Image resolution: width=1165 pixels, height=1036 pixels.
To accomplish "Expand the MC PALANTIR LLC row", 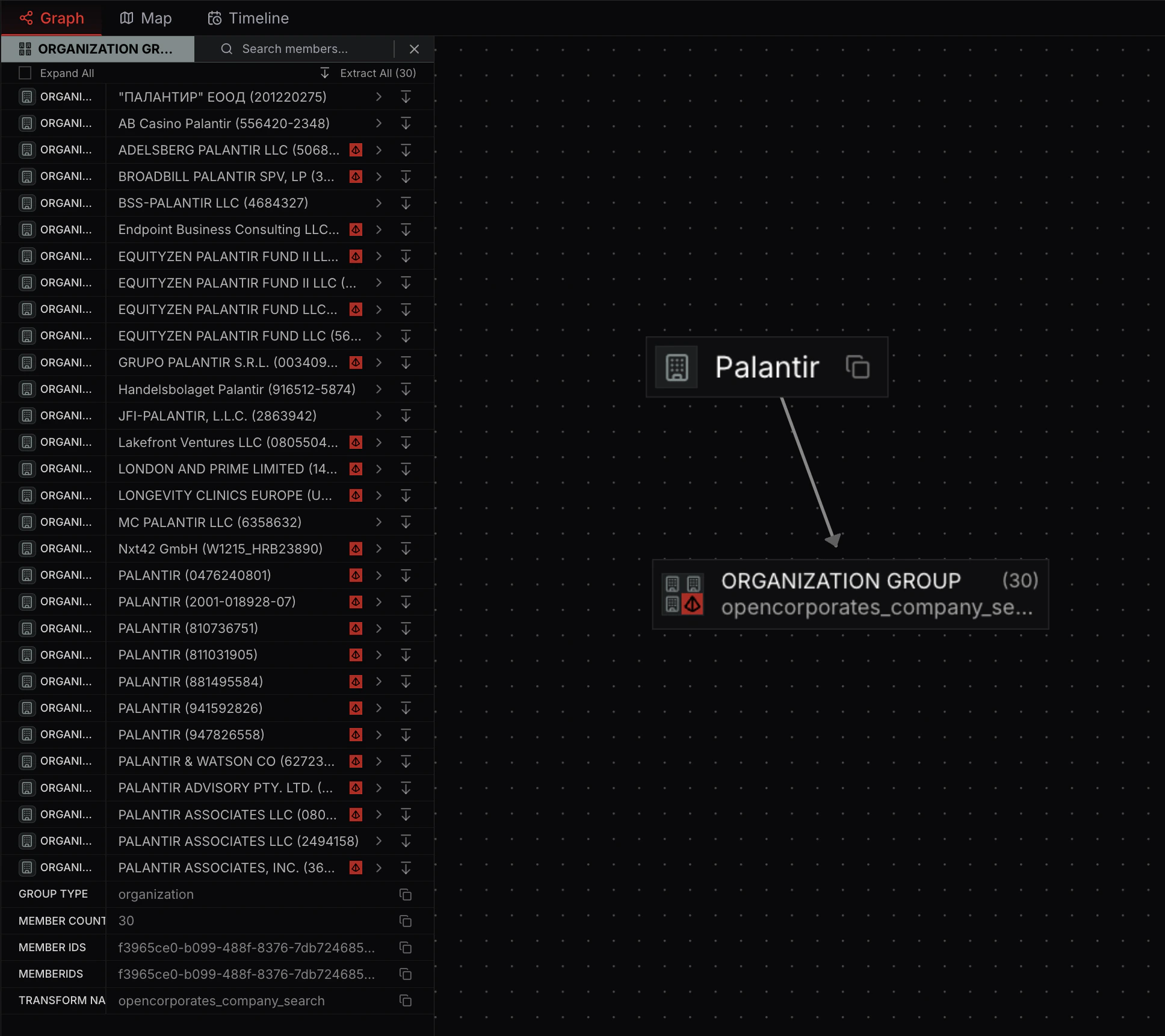I will [379, 522].
